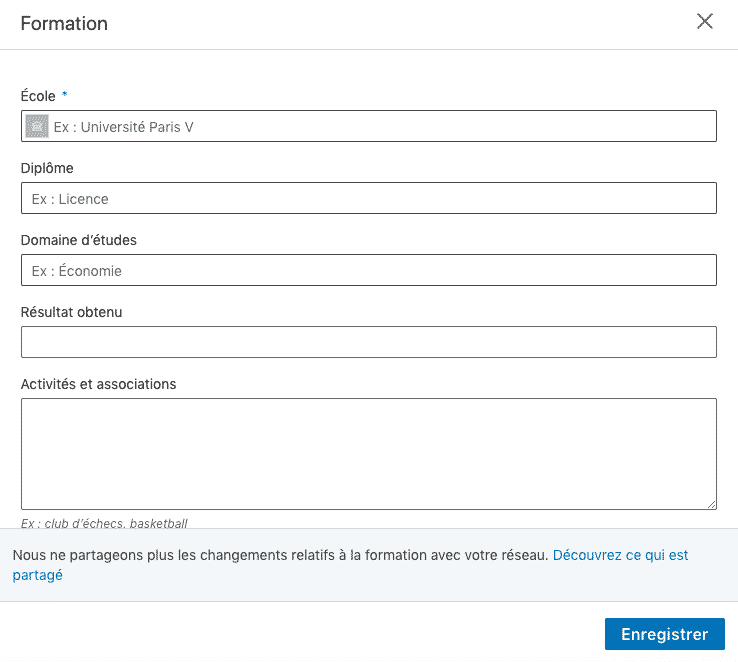Screen dimensions: 738x662
Task: Click the École school name field
Action: pos(380,127)
